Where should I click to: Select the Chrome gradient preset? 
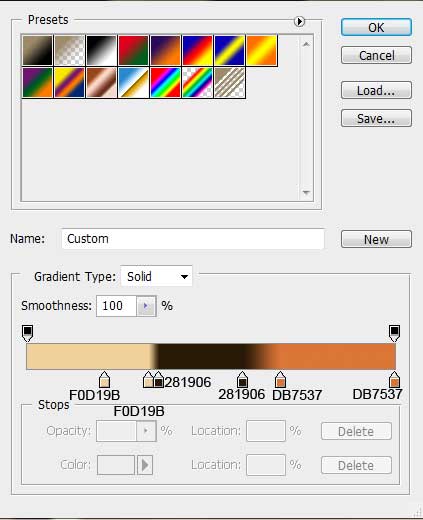[x=133, y=82]
